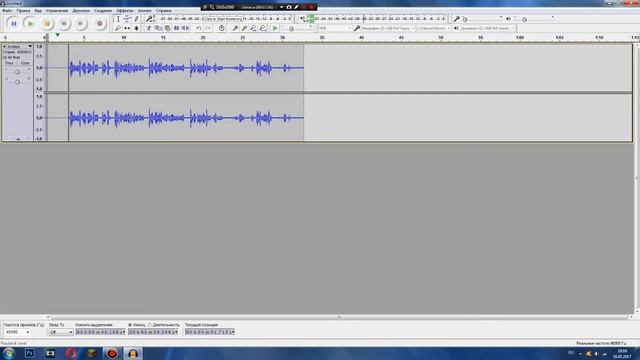Open the recording channels (Stereo) dropdown
This screenshot has height=360, width=640.
click(x=433, y=28)
